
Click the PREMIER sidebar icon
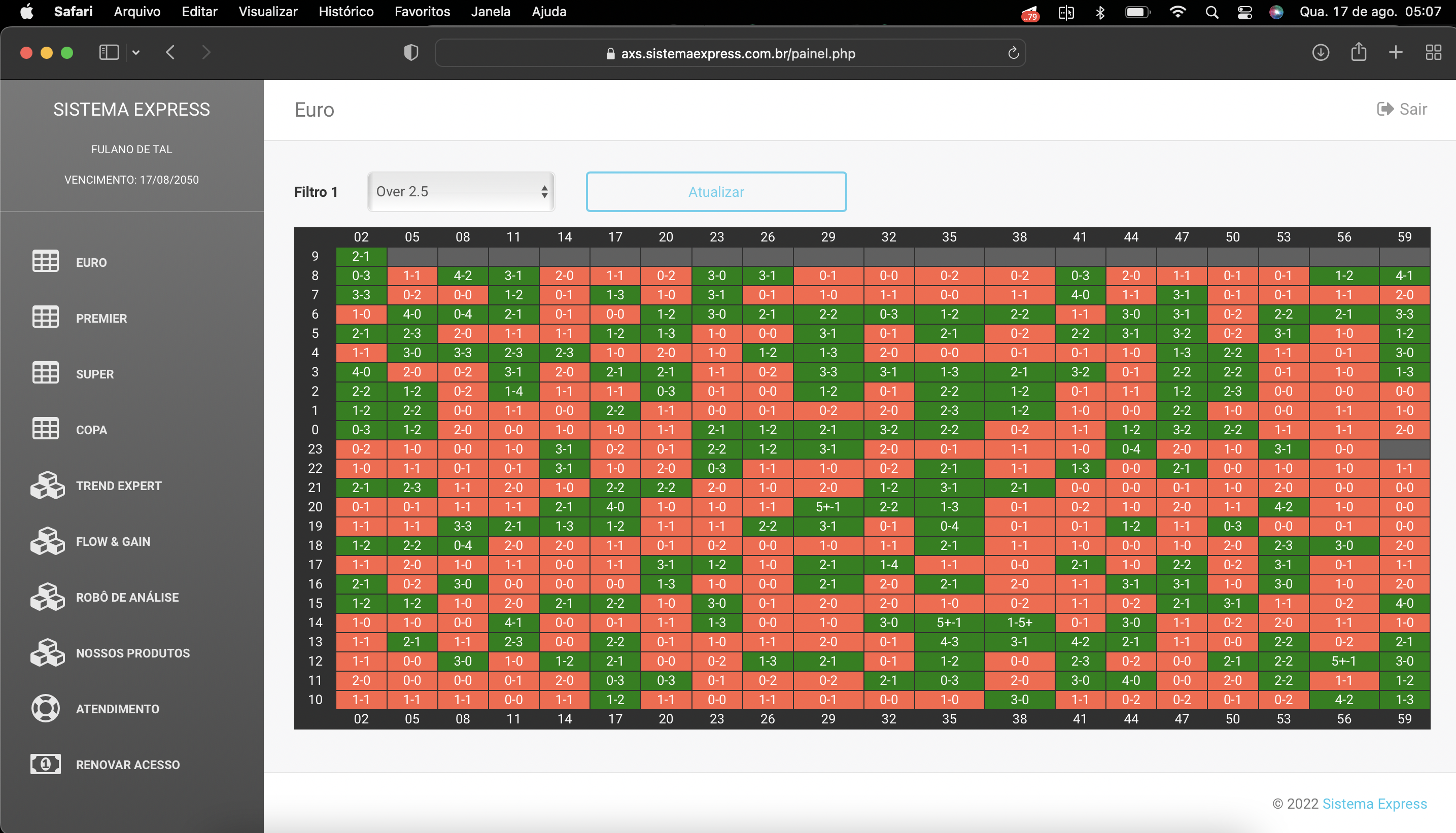[45, 318]
